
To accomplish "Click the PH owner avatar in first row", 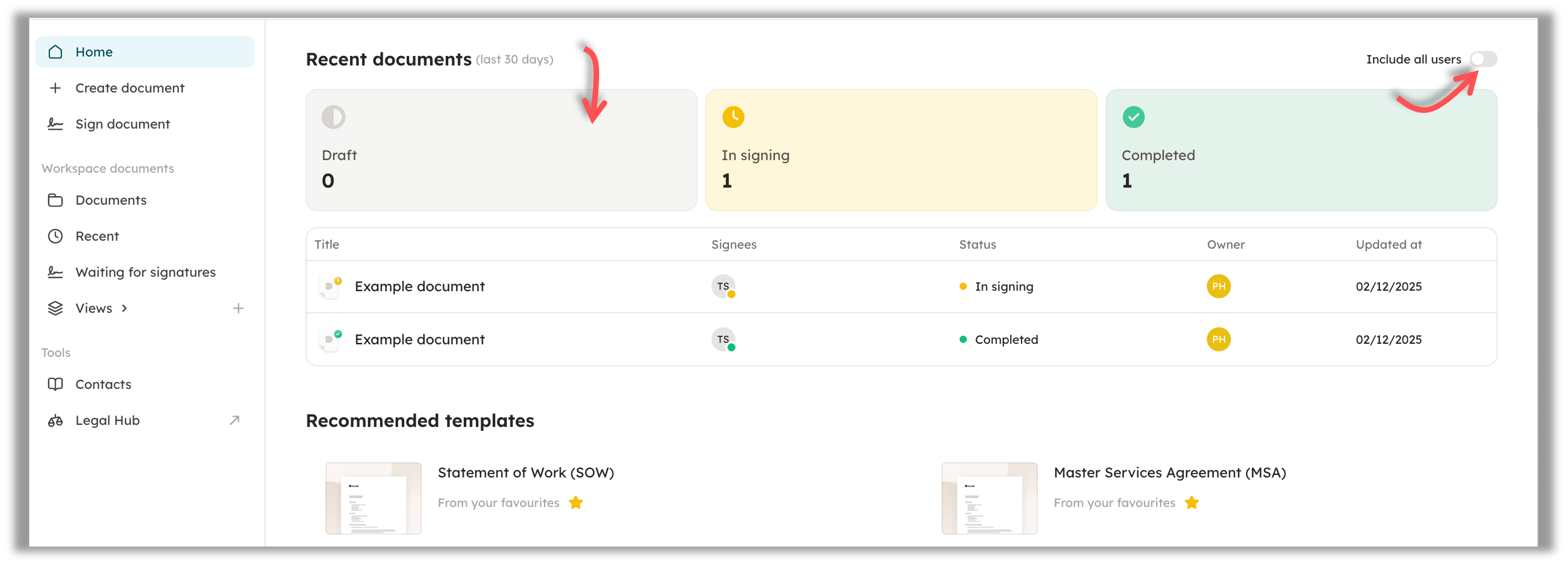I will click(x=1218, y=286).
